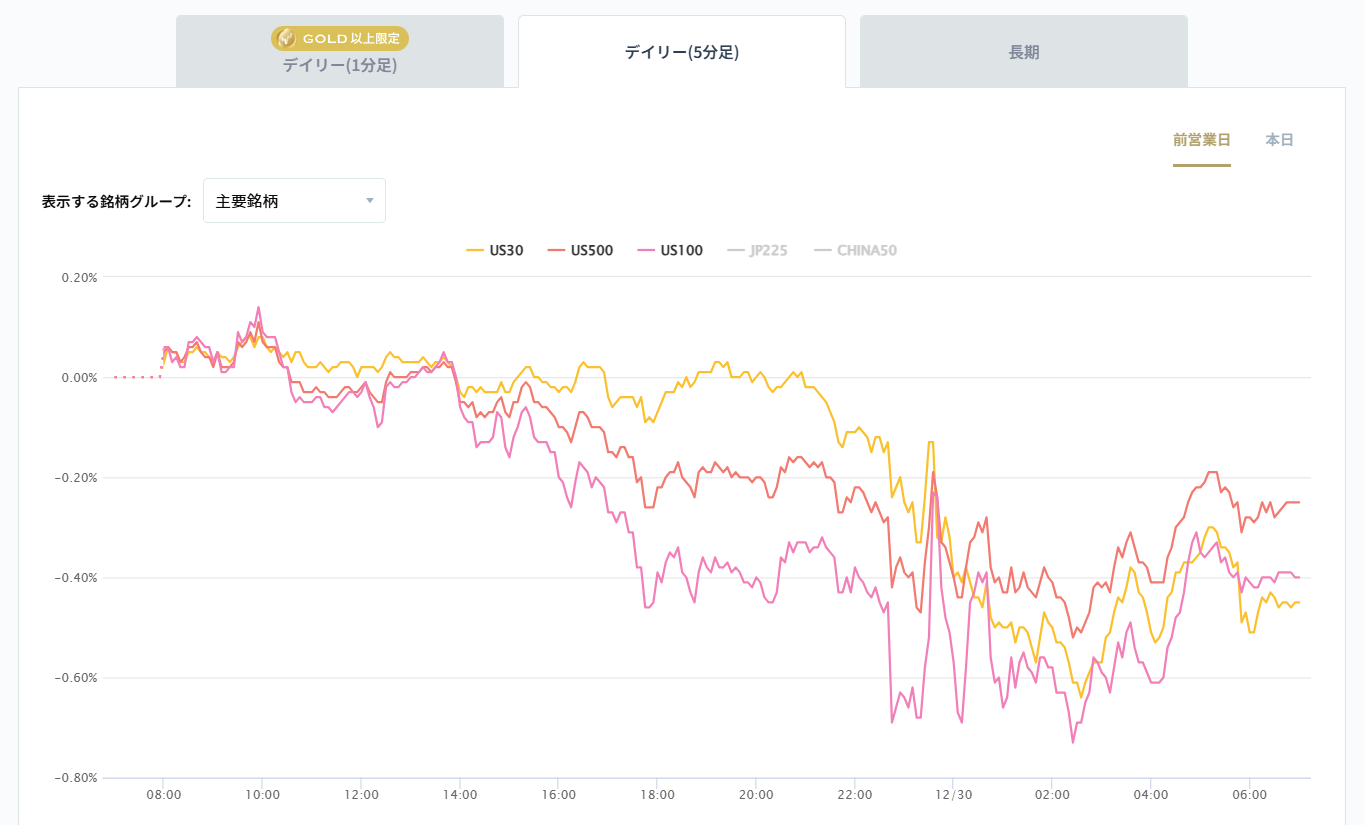Viewport: 1365px width, 825px height.
Task: Toggle US500 series visibility
Action: tap(592, 250)
